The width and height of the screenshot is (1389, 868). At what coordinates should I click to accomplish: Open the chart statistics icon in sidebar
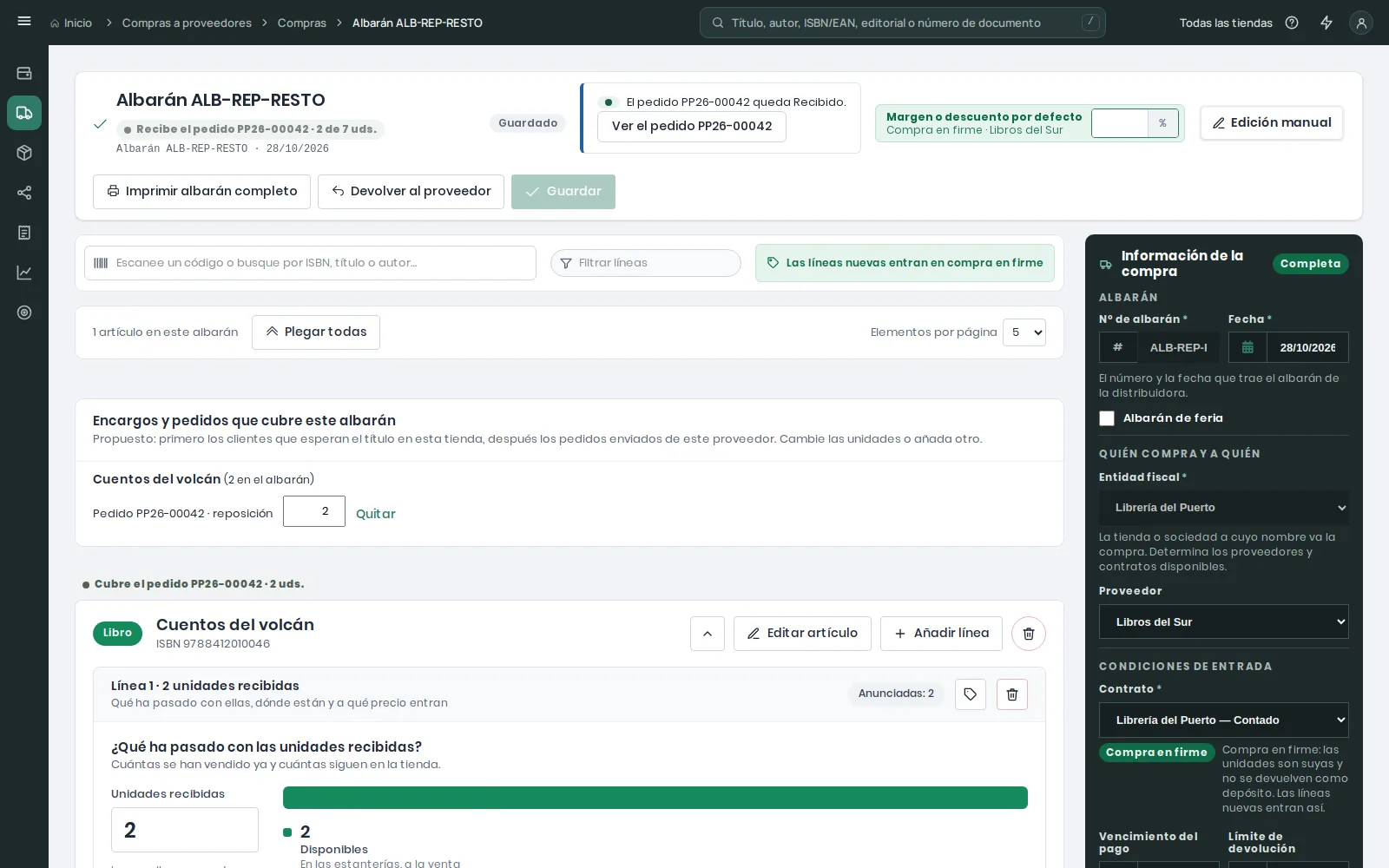point(24,273)
